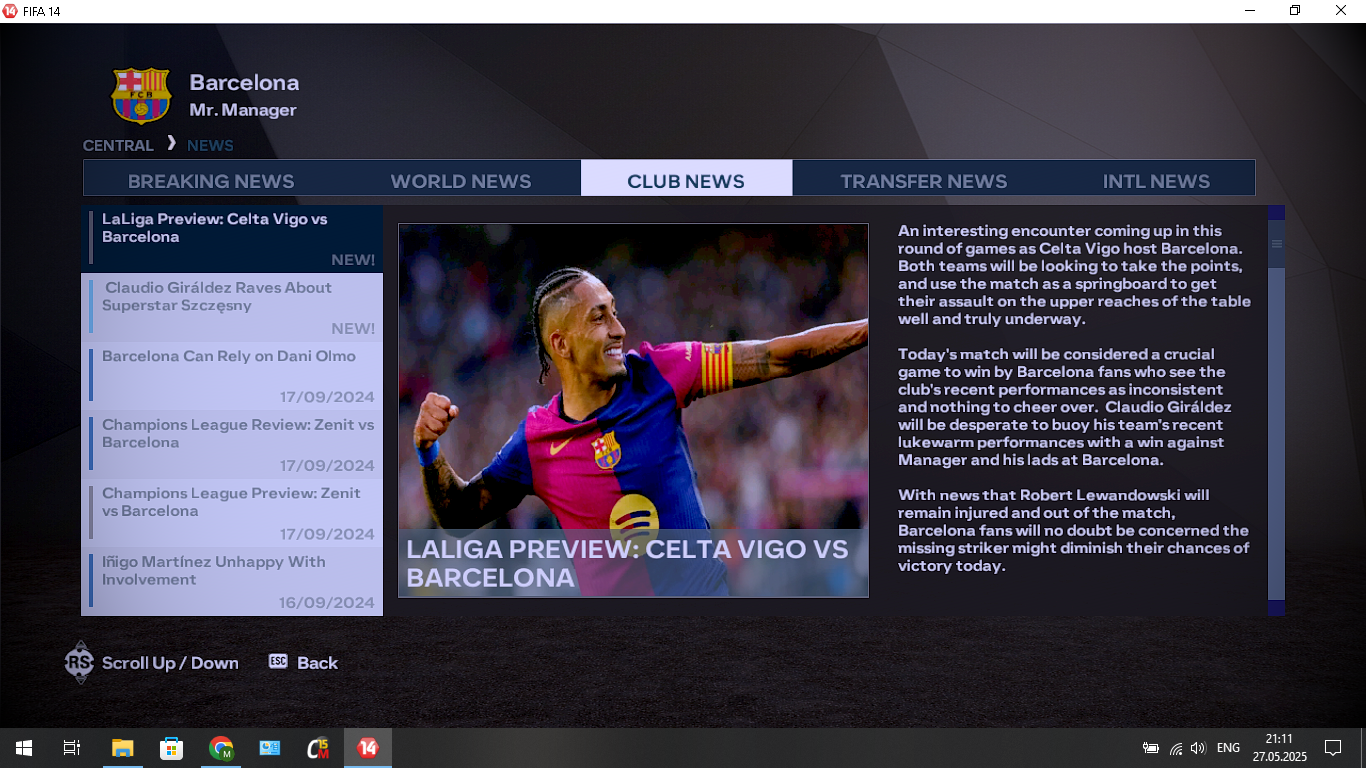Open the Windows Start menu
1366x768 pixels.
pyautogui.click(x=23, y=748)
